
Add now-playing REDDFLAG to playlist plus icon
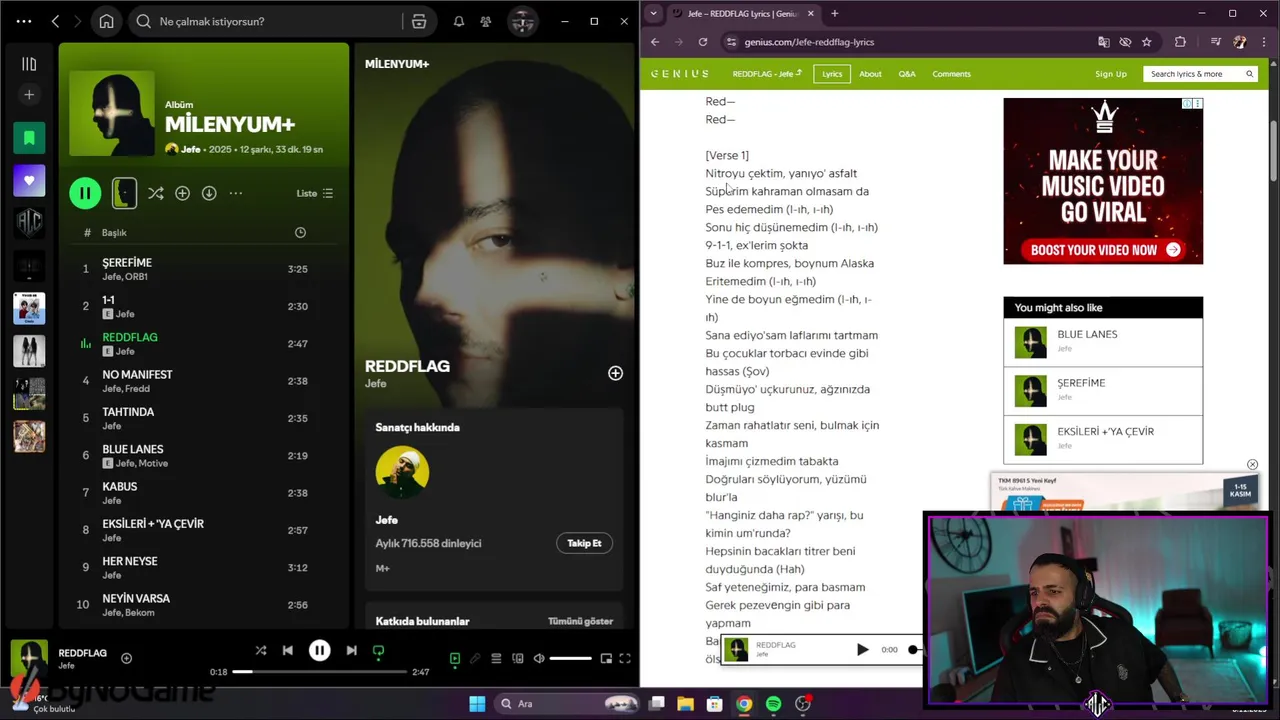click(126, 658)
